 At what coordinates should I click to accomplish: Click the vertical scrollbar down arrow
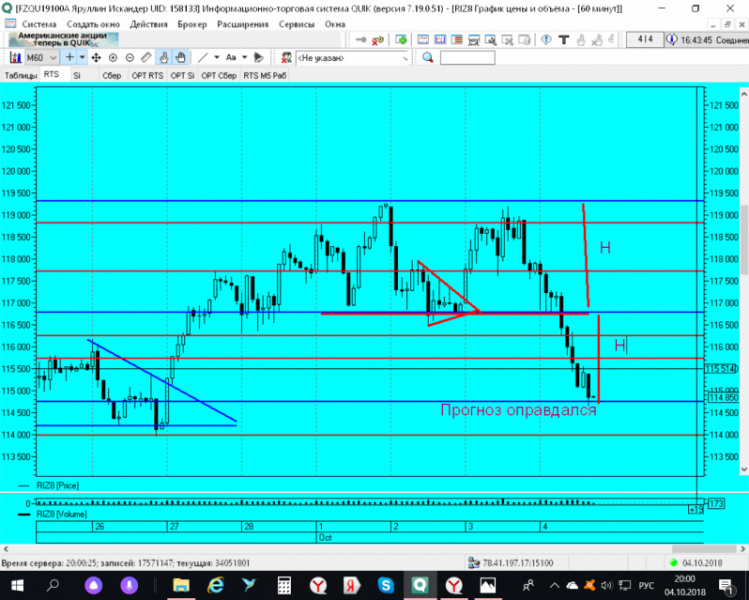click(744, 470)
